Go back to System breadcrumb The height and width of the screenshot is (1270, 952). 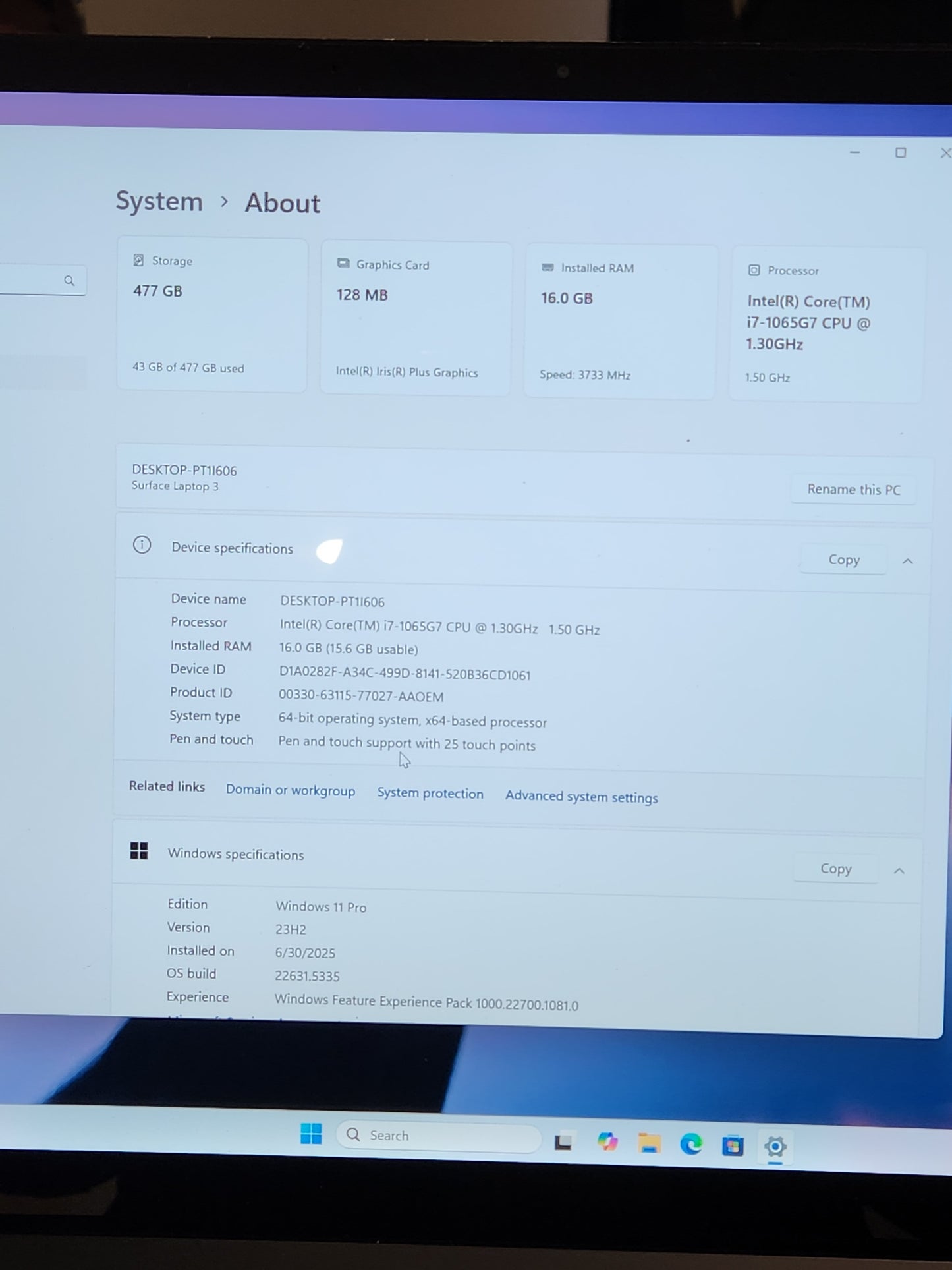[159, 201]
